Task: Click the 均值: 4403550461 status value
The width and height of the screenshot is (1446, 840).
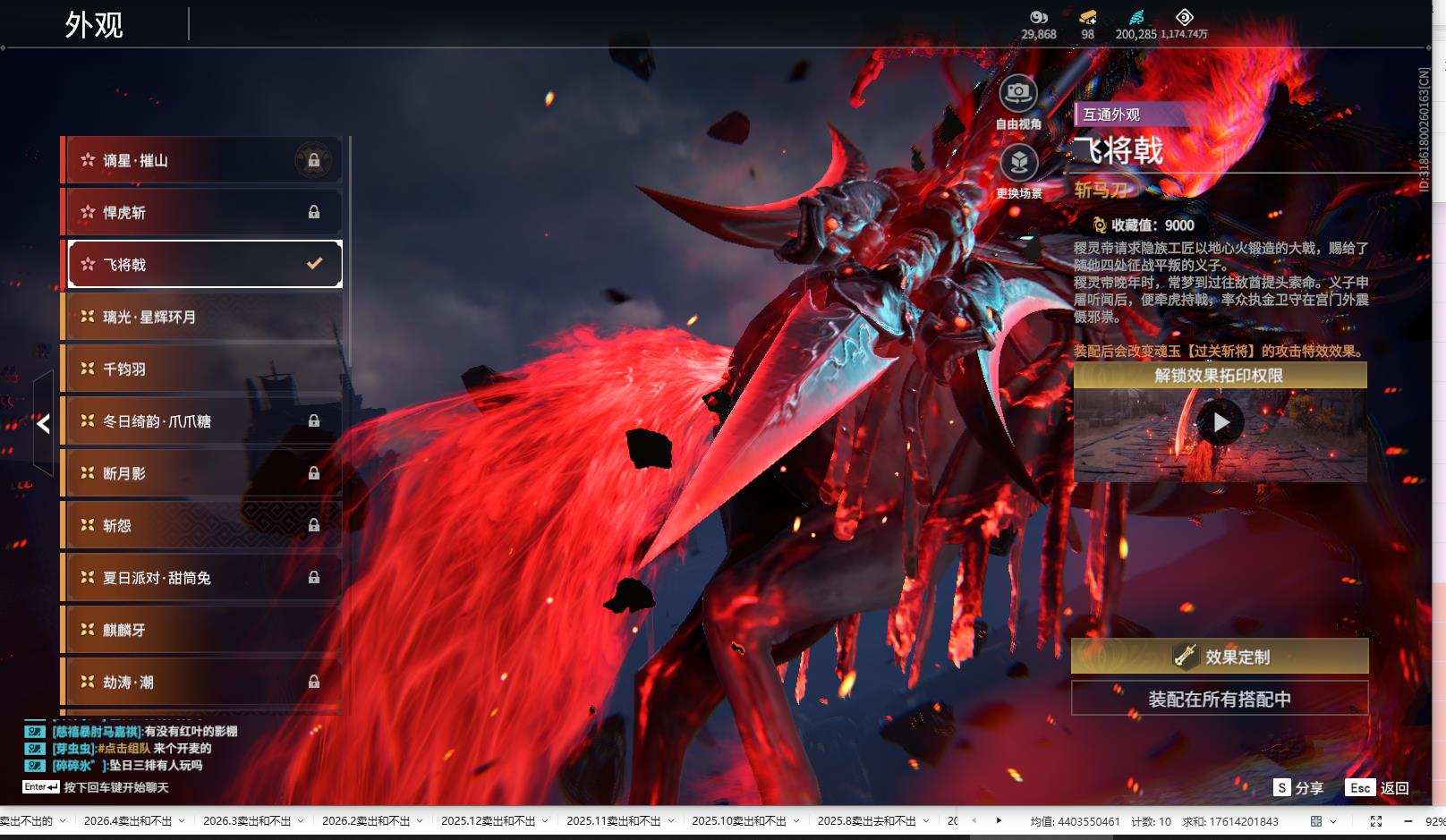Action: (1075, 821)
